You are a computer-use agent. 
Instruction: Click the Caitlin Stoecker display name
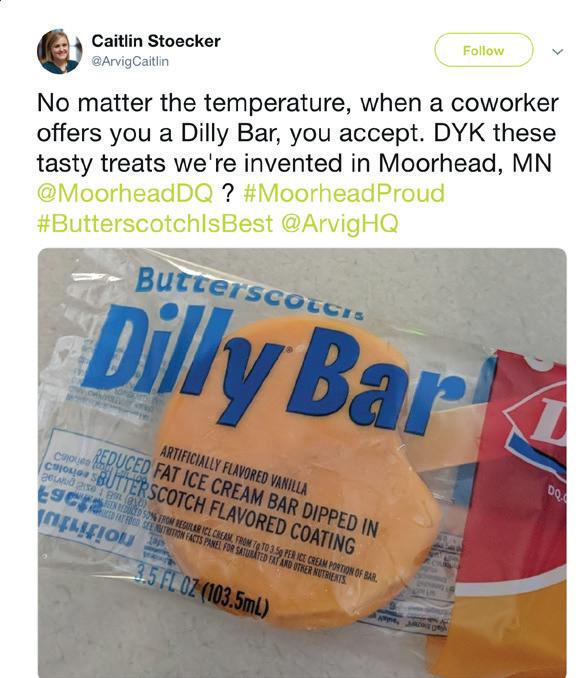point(156,41)
